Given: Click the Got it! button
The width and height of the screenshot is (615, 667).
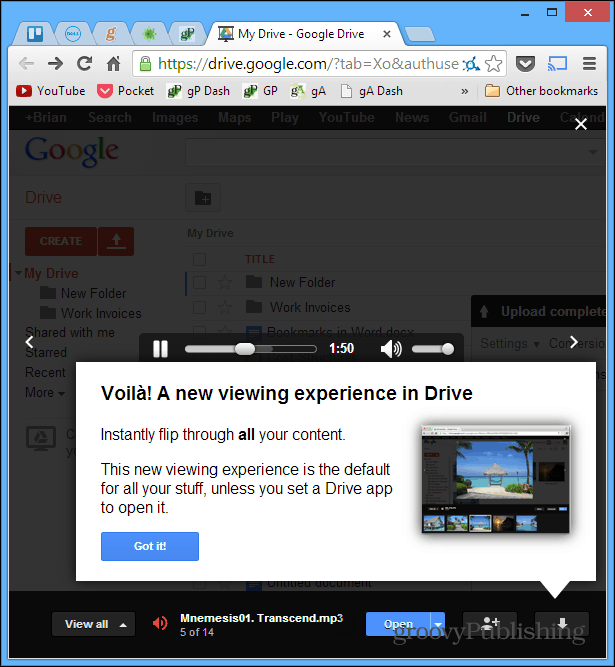Looking at the screenshot, I should point(150,546).
